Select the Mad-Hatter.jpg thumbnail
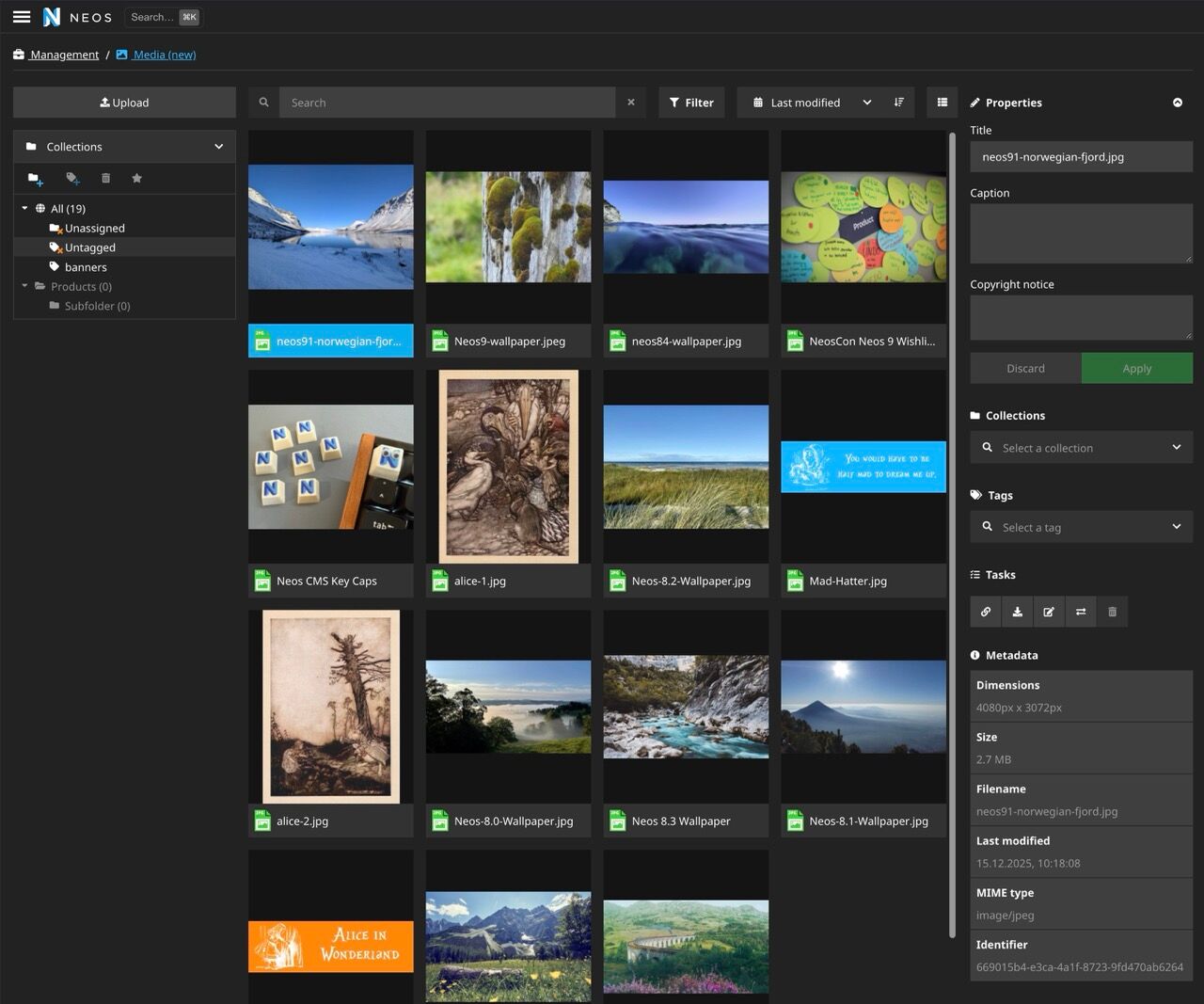 click(x=863, y=467)
